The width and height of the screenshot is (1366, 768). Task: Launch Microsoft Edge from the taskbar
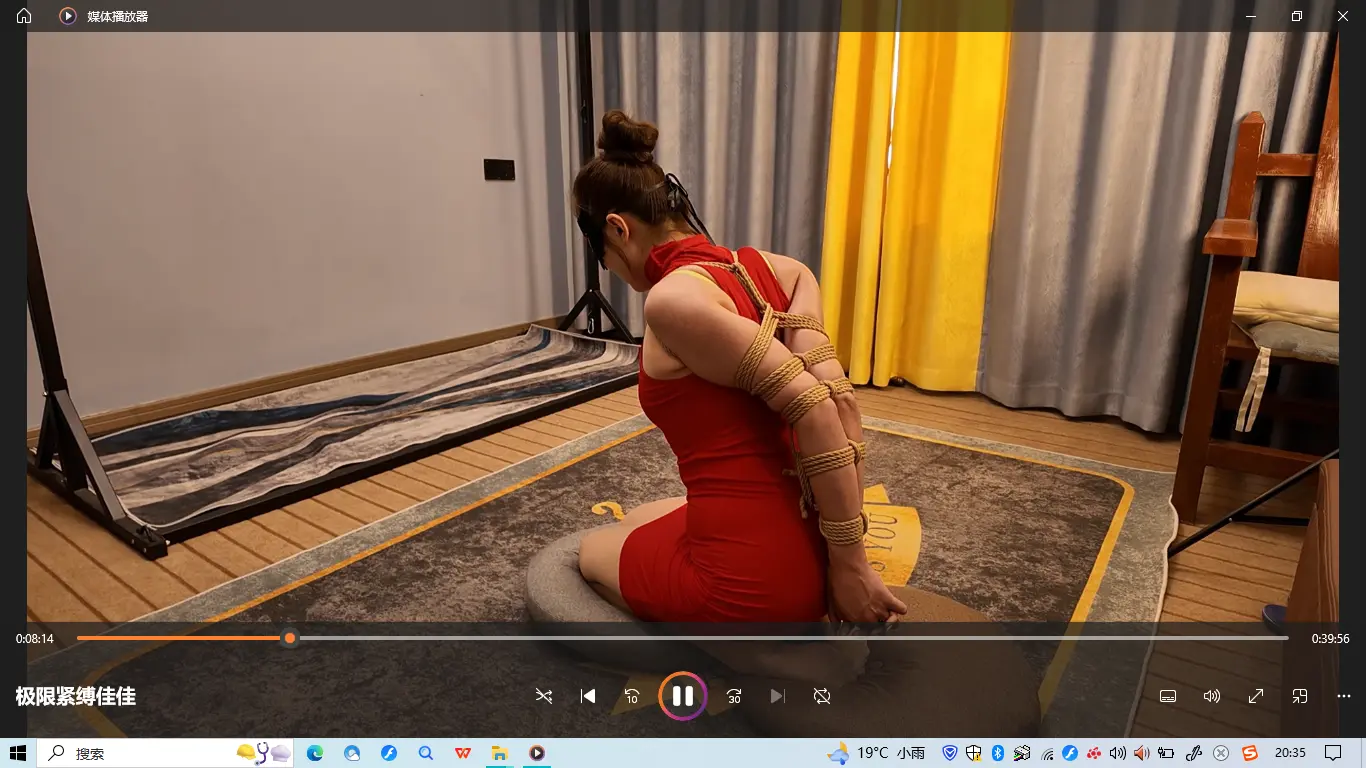(x=315, y=753)
